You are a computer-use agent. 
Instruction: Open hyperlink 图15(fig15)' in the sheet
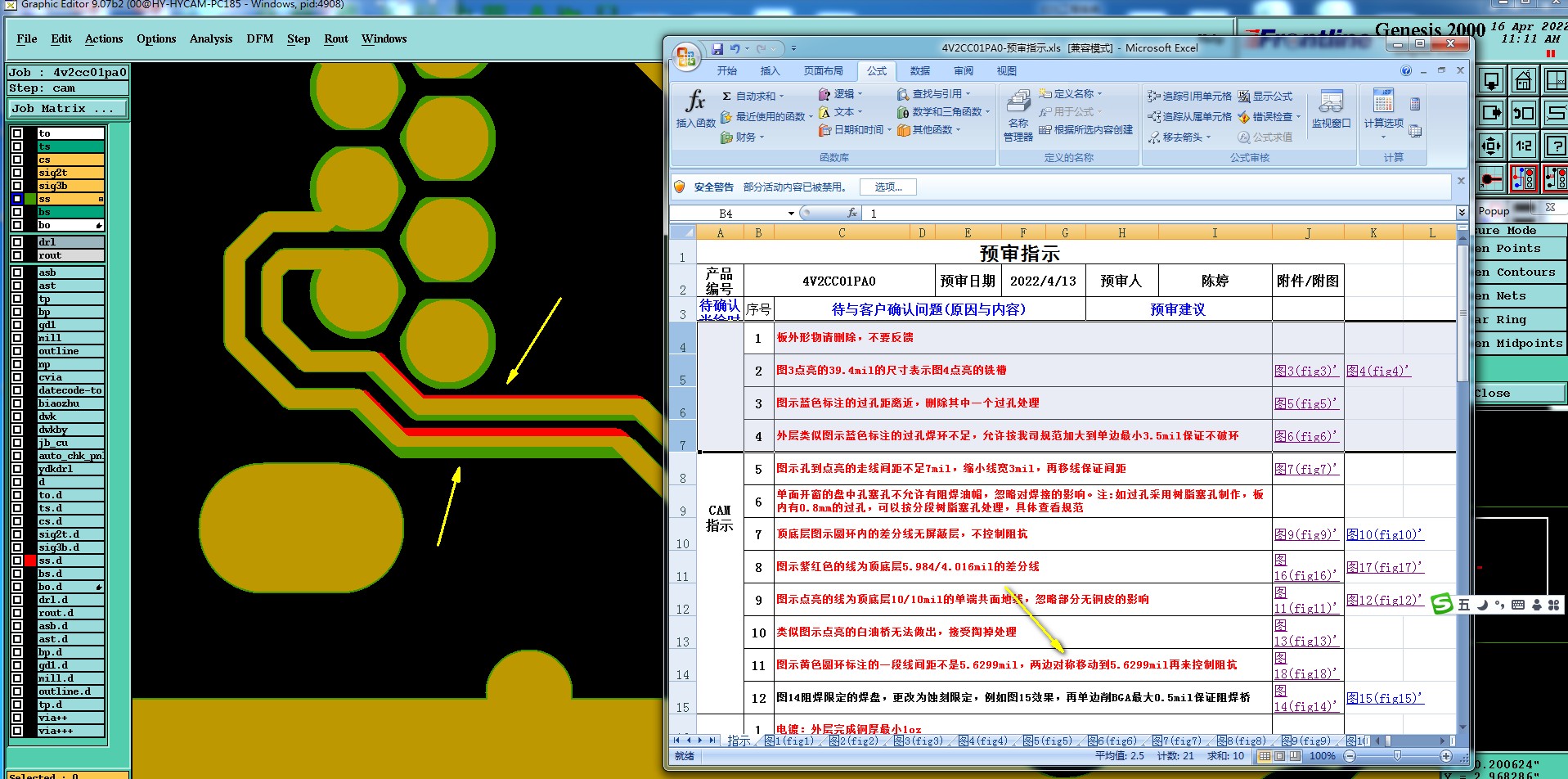[1385, 698]
